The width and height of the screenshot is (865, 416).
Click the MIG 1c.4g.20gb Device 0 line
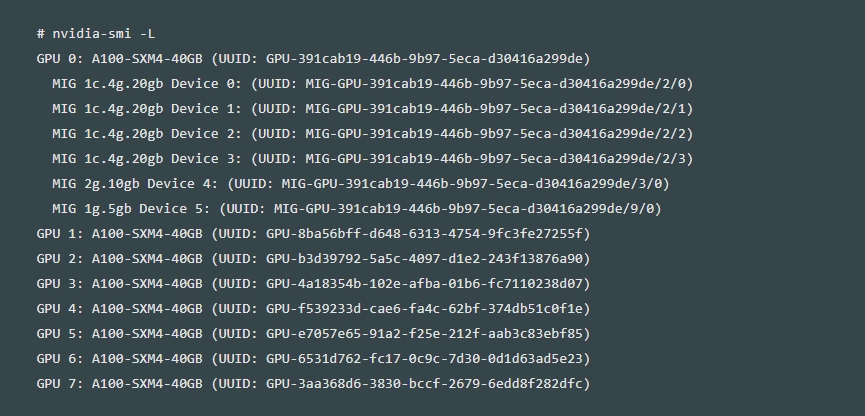pos(373,84)
